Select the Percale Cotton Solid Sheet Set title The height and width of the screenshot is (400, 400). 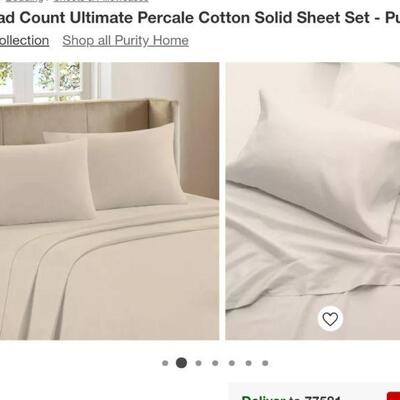[200, 18]
